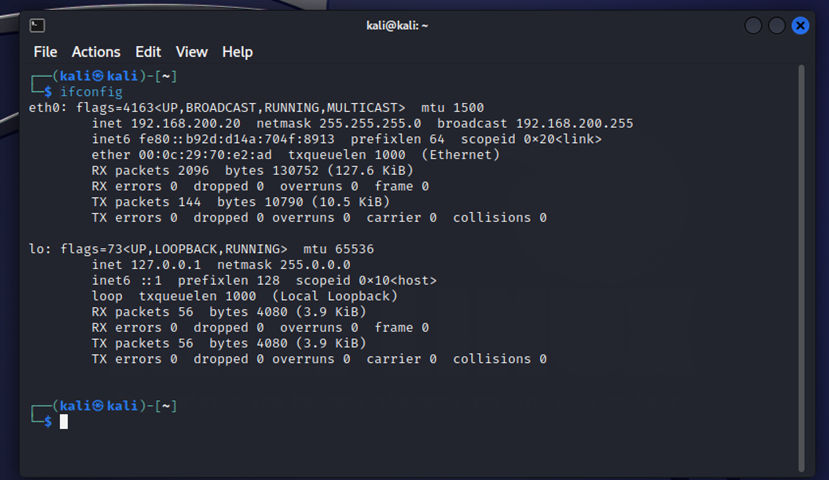Click 'bytes 10790 (10.5 KiB)' text
The image size is (829, 480).
tap(303, 202)
